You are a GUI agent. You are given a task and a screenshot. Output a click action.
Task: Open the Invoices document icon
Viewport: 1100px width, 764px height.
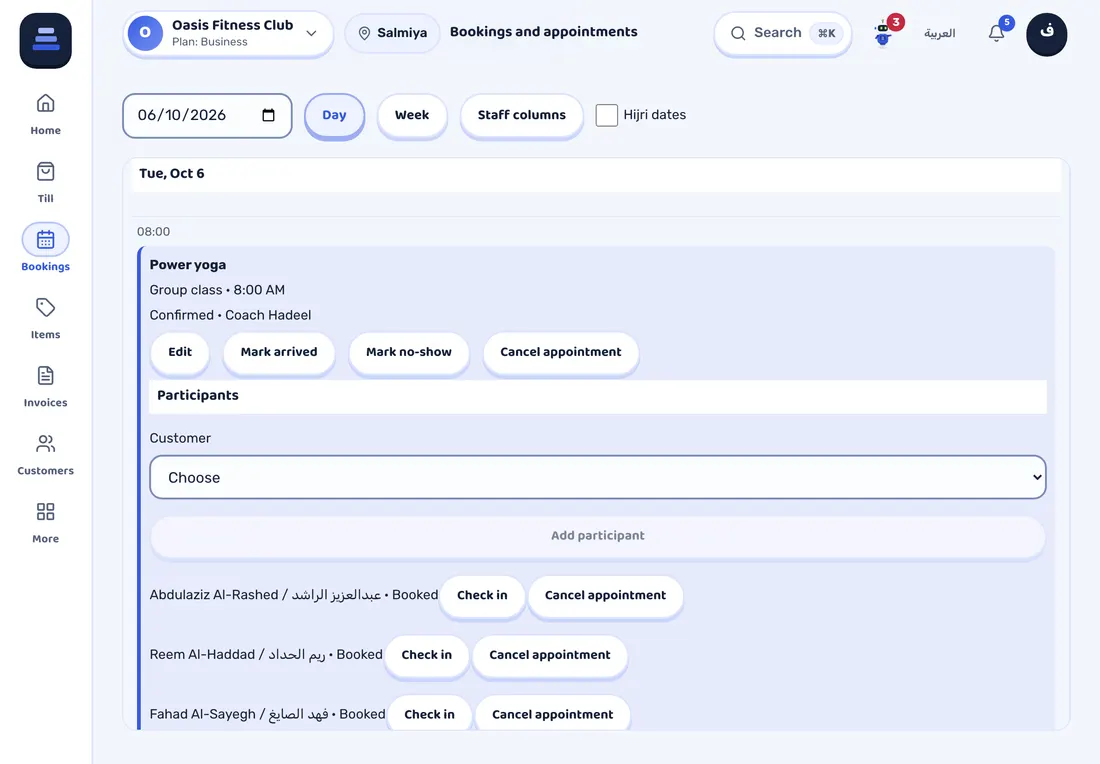tap(46, 376)
